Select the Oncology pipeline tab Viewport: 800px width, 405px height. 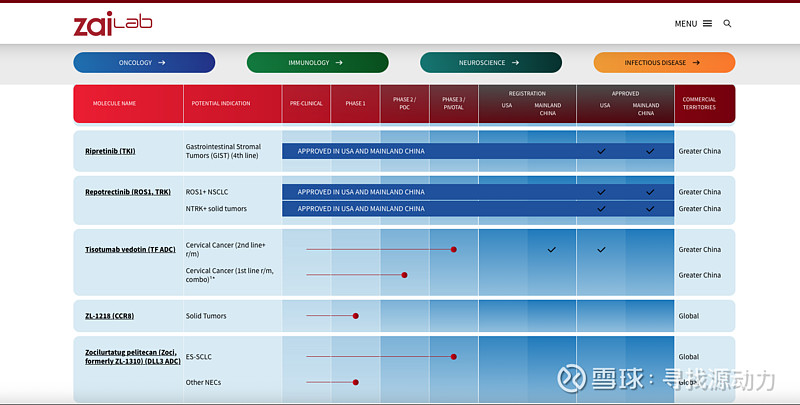(144, 62)
